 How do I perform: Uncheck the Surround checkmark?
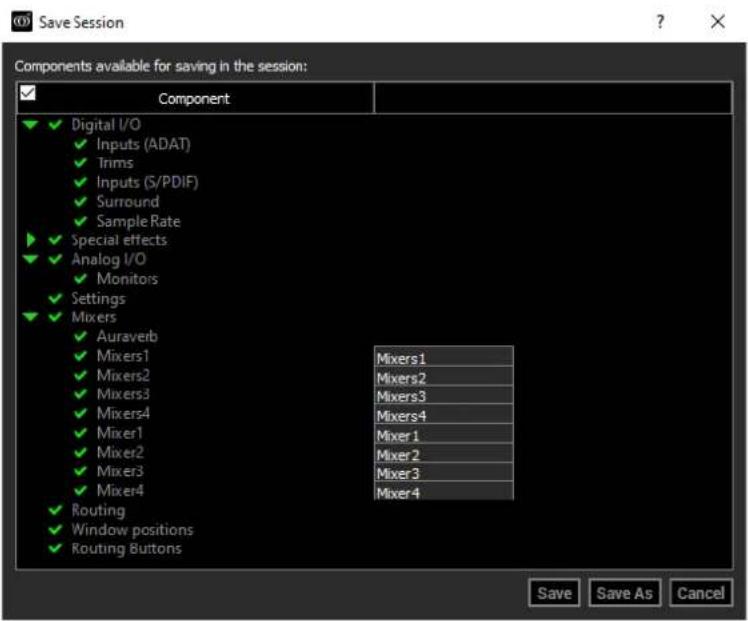click(x=81, y=202)
